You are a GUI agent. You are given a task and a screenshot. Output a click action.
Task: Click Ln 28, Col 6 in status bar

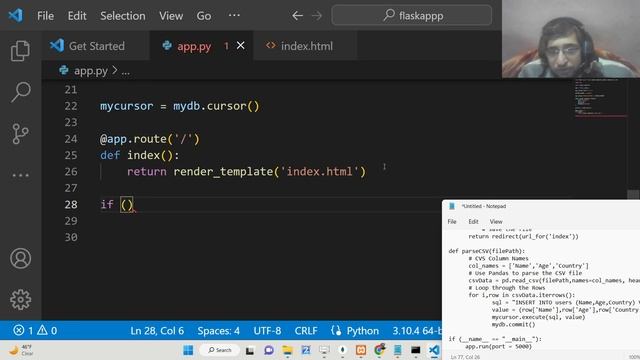[x=157, y=331]
